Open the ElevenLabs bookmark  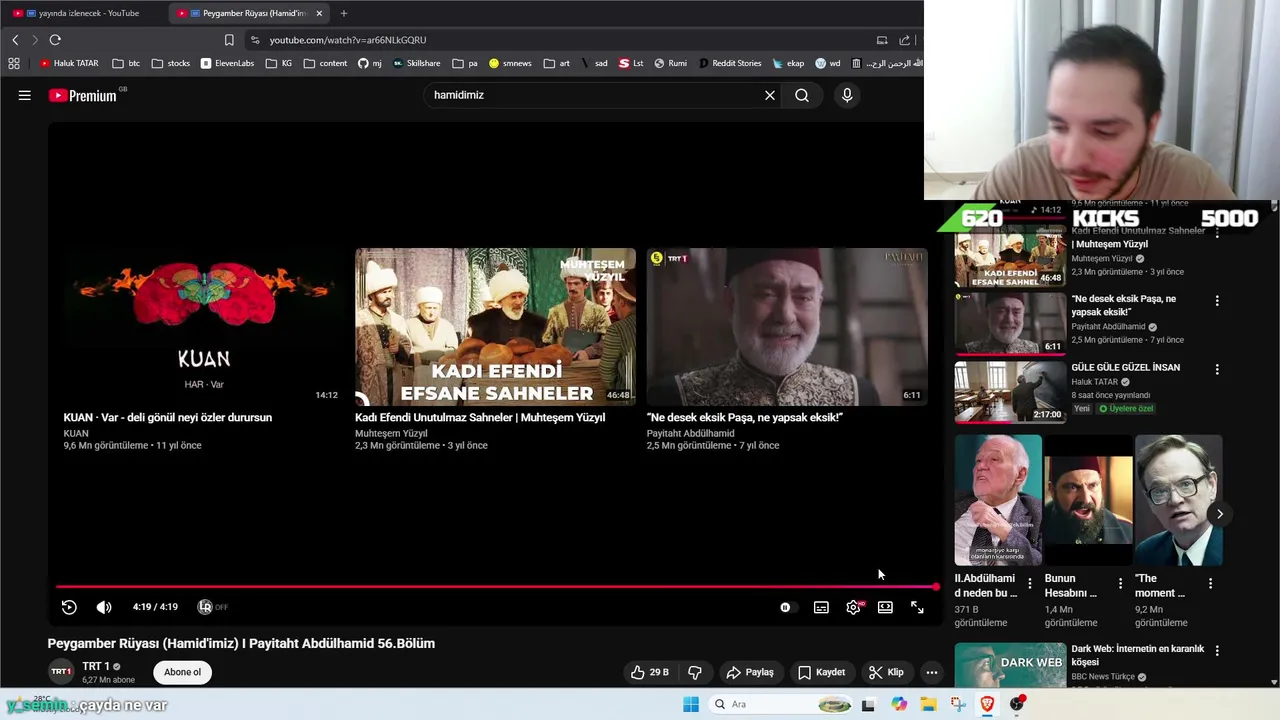coord(227,63)
